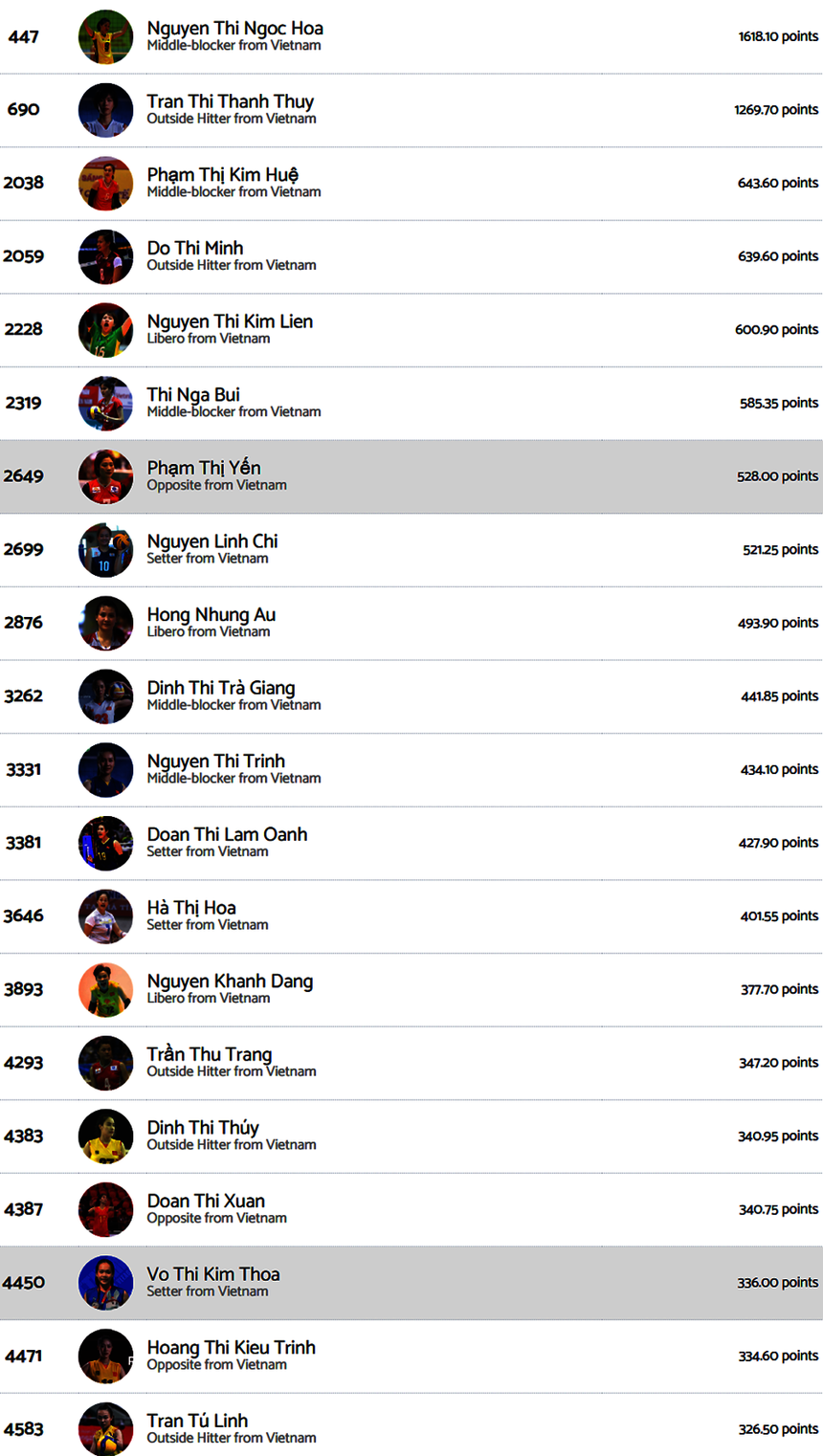
Task: Click Nguyen Thi Ngoc Hoa's profile photo
Action: coord(105,37)
